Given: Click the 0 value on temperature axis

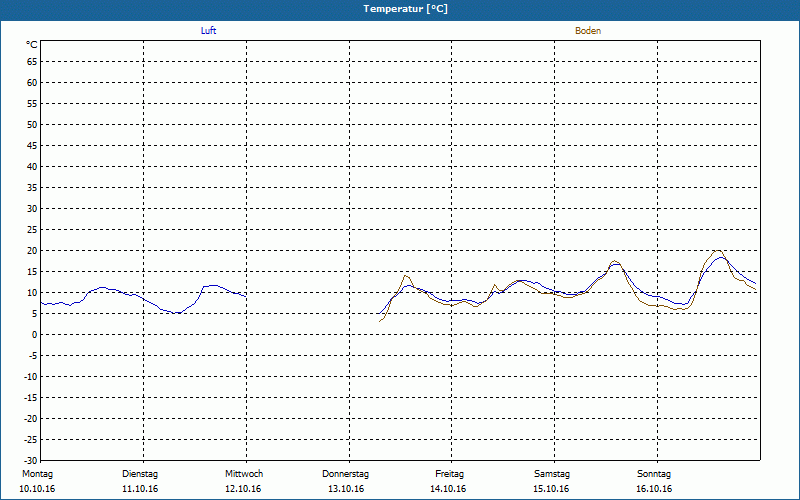Looking at the screenshot, I should pos(35,335).
